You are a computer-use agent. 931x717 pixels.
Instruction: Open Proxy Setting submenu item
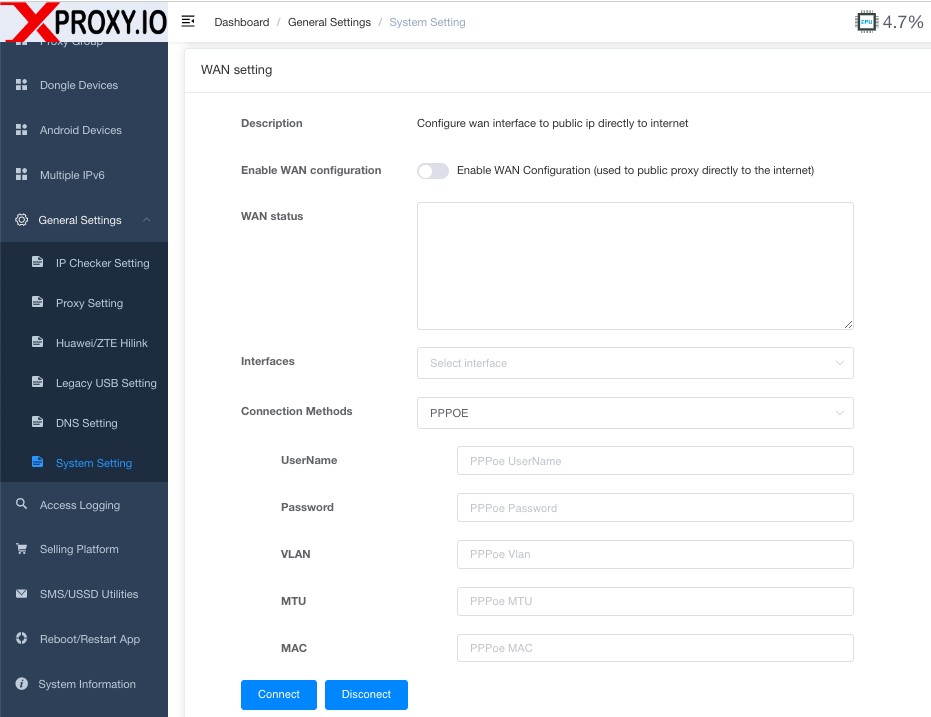pos(84,303)
